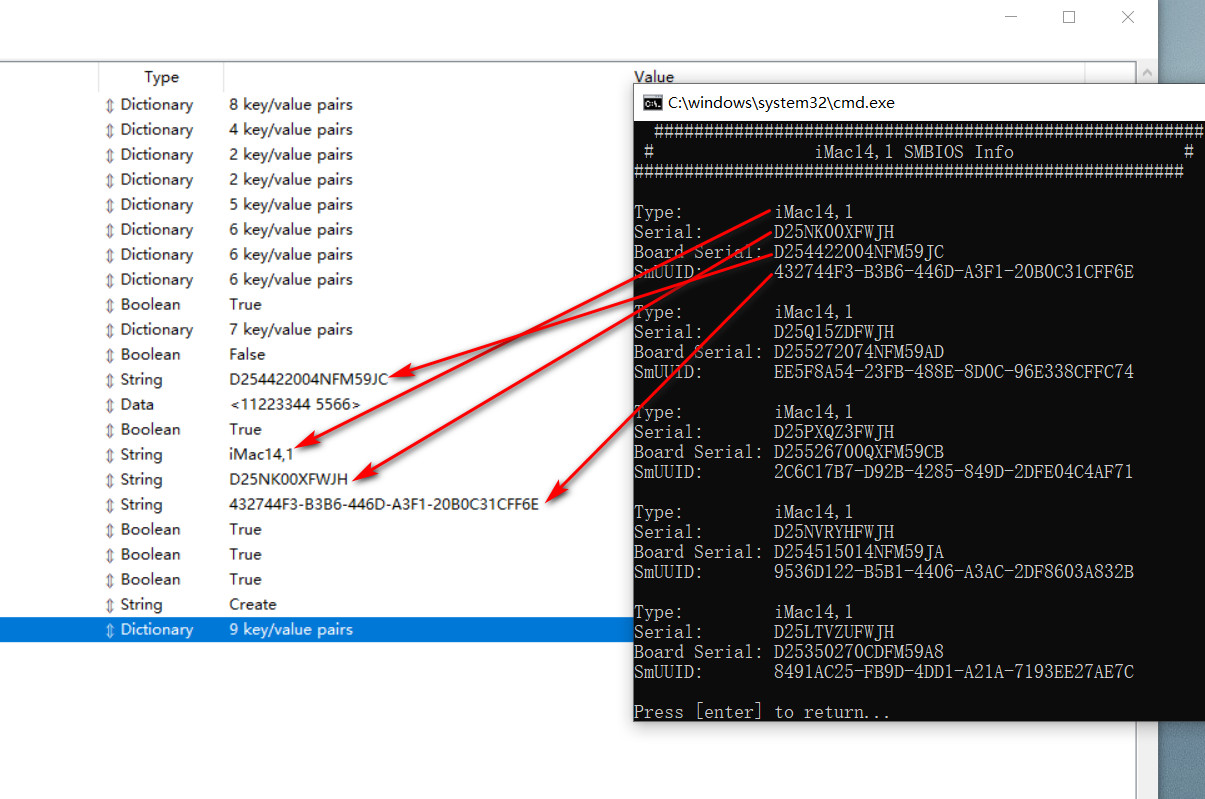The height and width of the screenshot is (799, 1205).
Task: Click SmUUID 'EE5F8A54-23FB-488E-8D0C-96E338CFFC74'
Action: click(954, 372)
